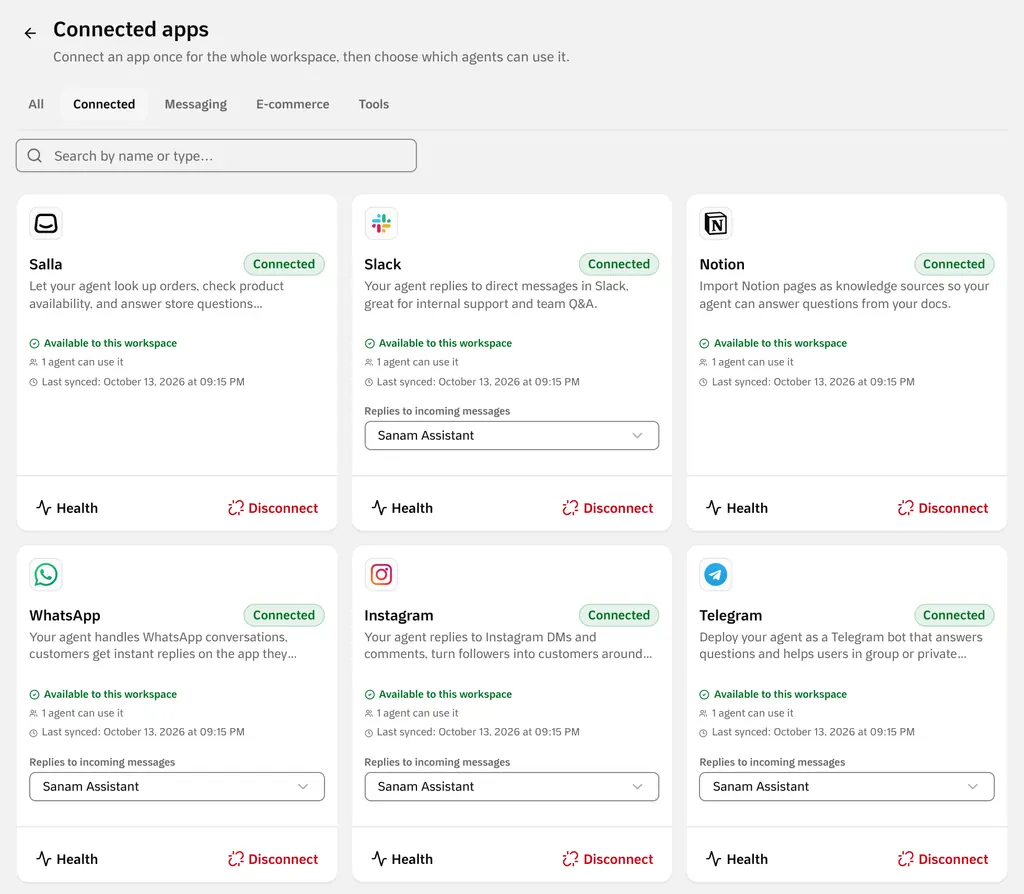
Task: View Health for WhatsApp
Action: (67, 859)
